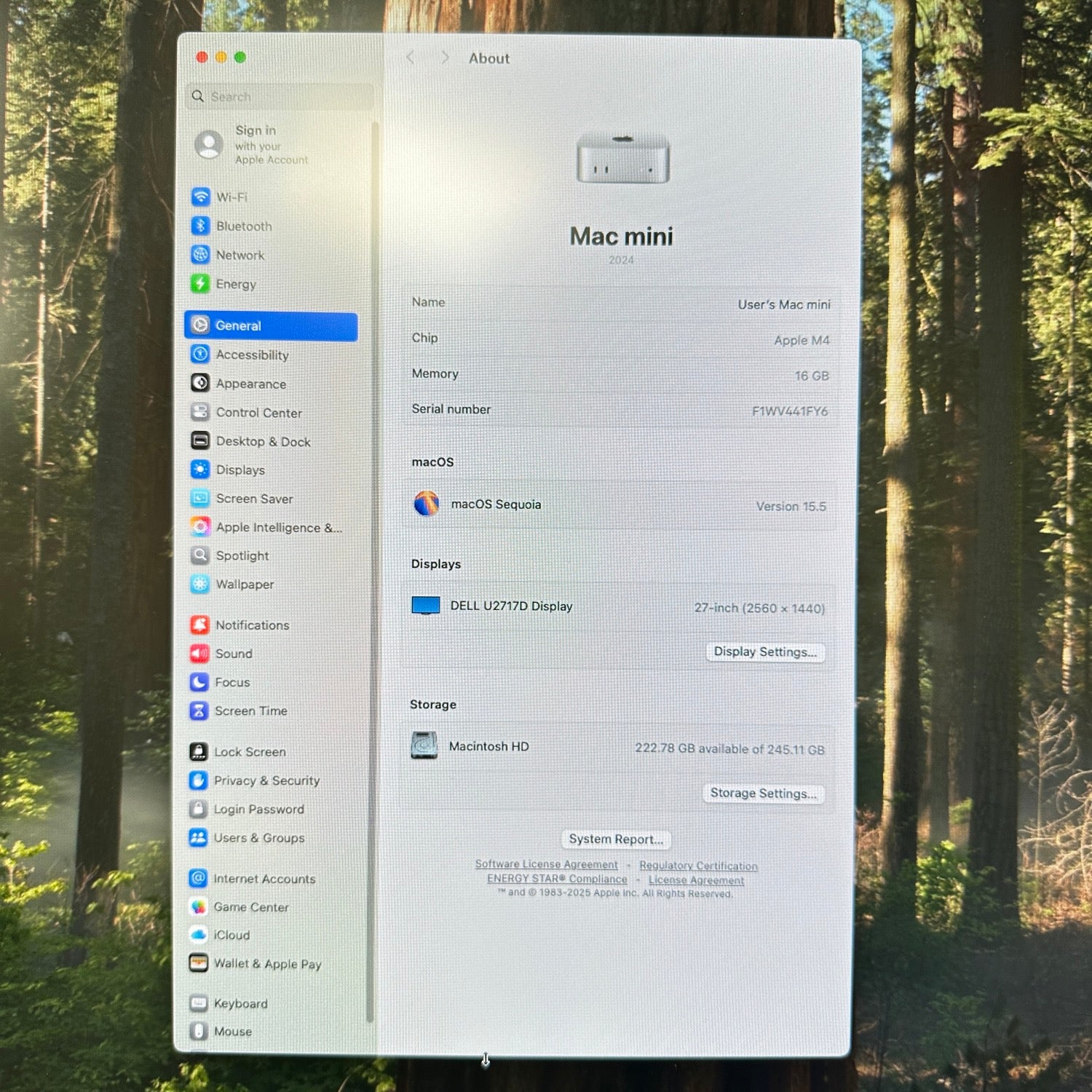Click the System Report button
The image size is (1092, 1092).
tap(616, 839)
